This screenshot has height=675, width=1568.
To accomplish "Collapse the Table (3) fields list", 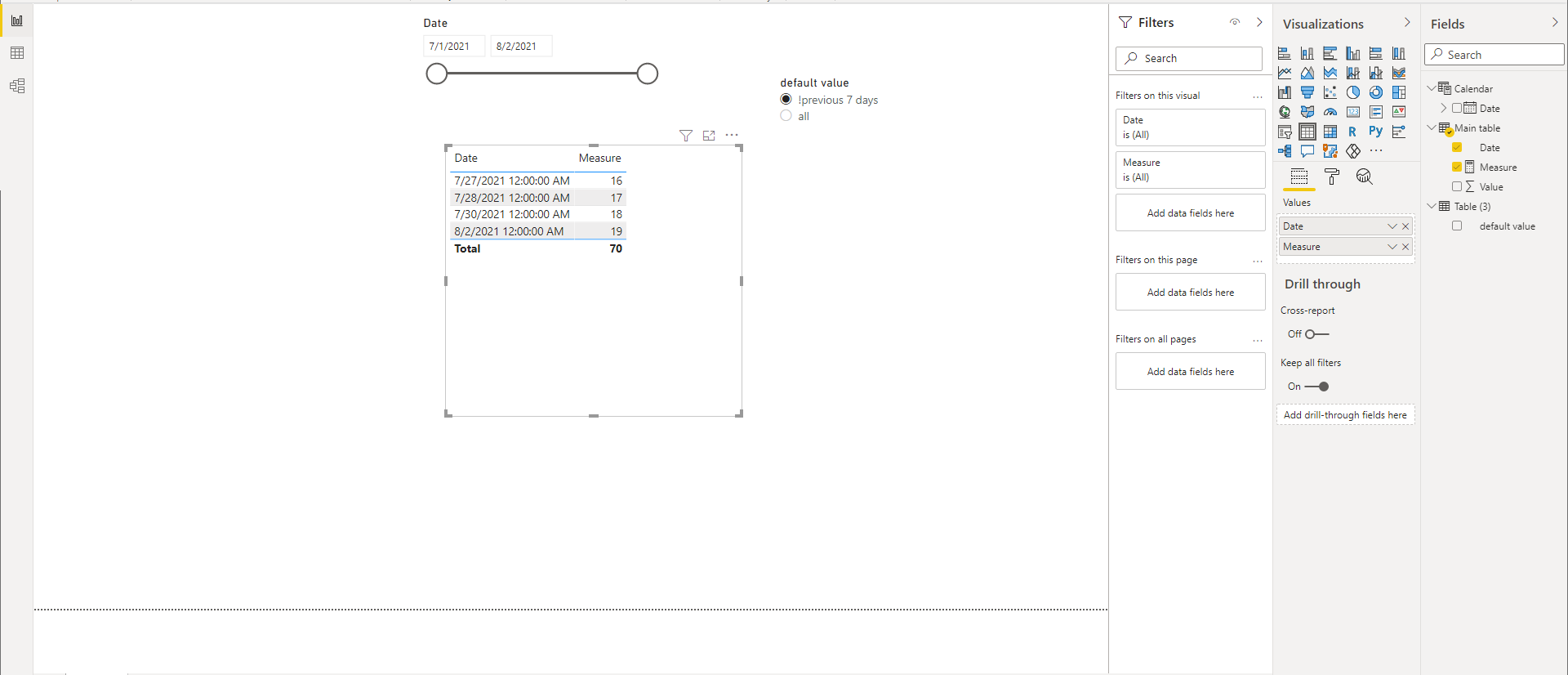I will [x=1432, y=206].
